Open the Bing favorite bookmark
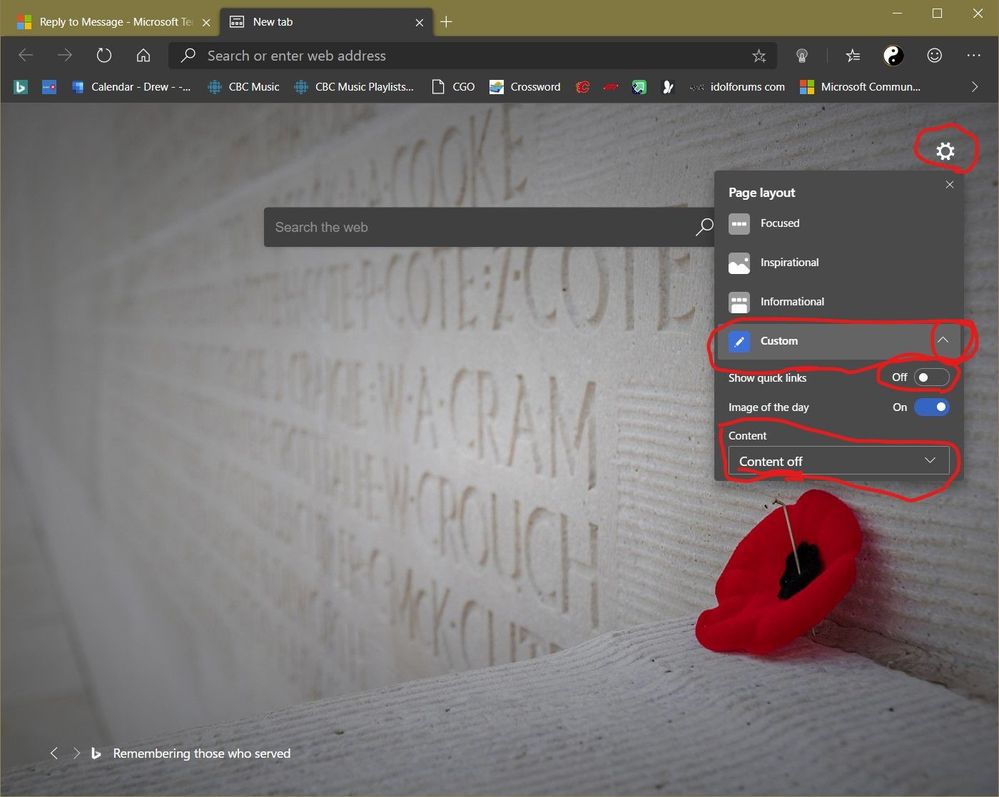999x797 pixels. click(20, 87)
